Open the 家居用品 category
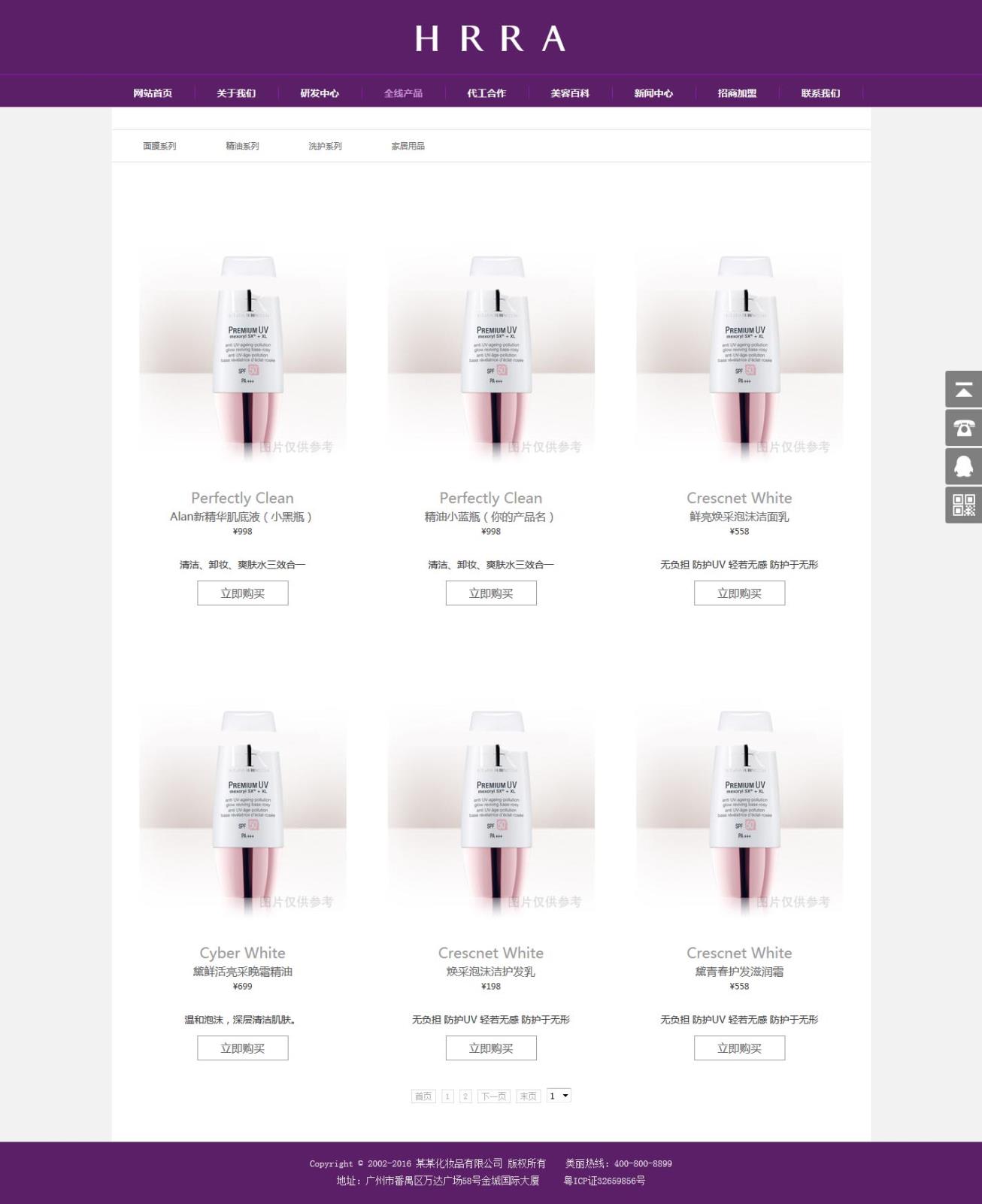Image resolution: width=982 pixels, height=1204 pixels. (x=408, y=146)
